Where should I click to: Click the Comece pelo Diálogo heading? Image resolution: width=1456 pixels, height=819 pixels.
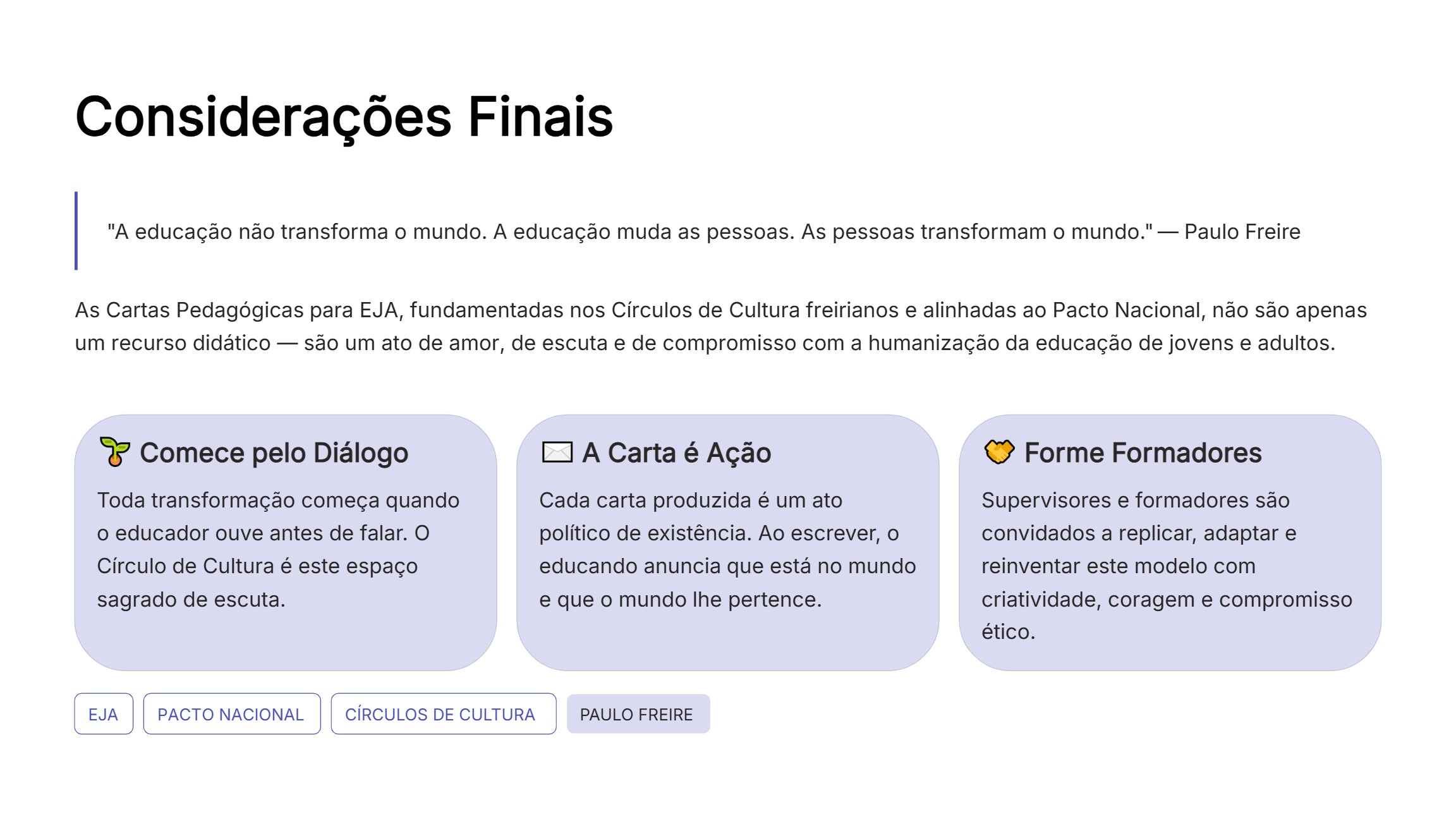click(x=274, y=453)
